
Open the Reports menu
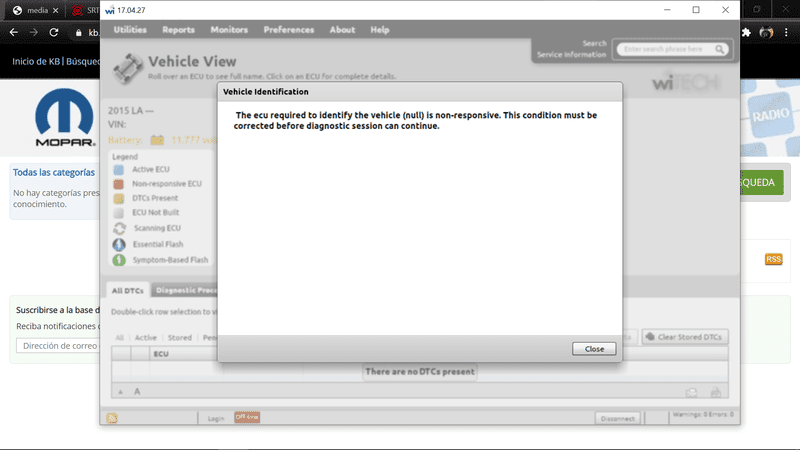[179, 30]
